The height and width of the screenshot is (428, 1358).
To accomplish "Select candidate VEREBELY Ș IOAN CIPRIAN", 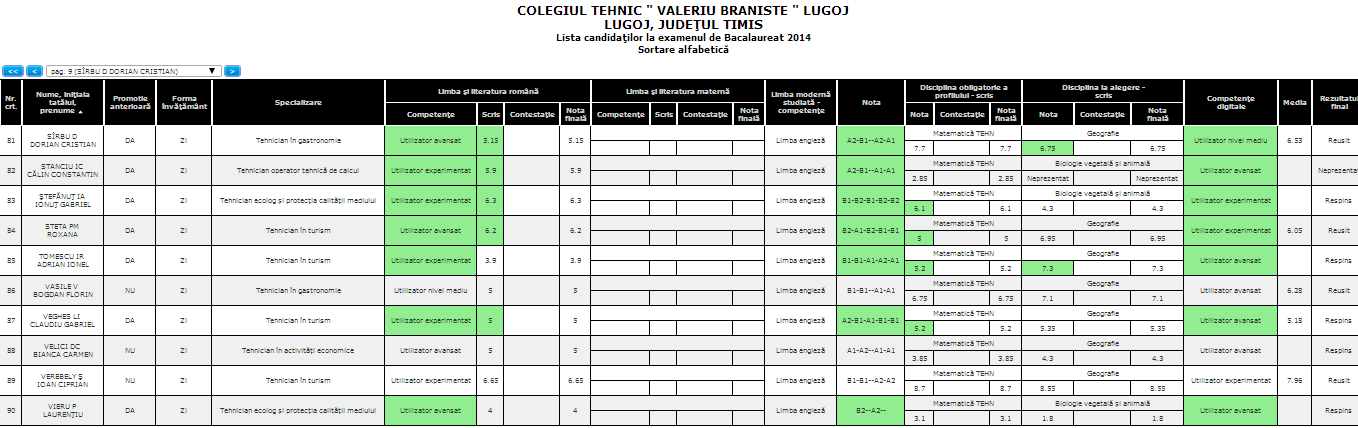I will pos(62,381).
